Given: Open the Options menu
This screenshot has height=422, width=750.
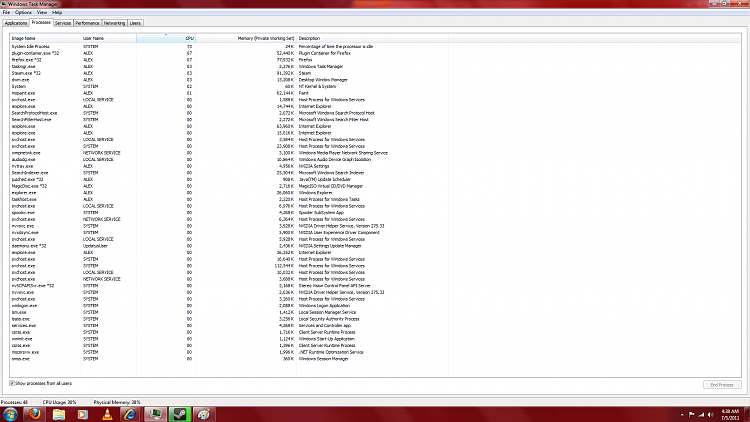Looking at the screenshot, I should 23,12.
